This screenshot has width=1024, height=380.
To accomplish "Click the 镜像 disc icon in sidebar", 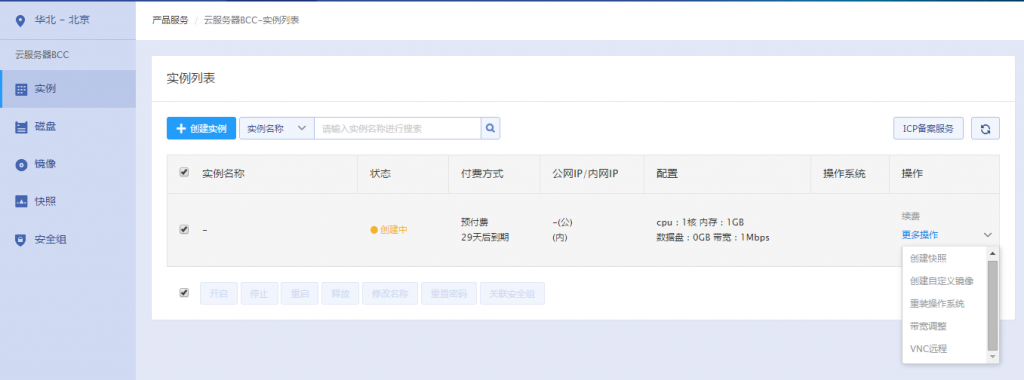I will point(21,165).
